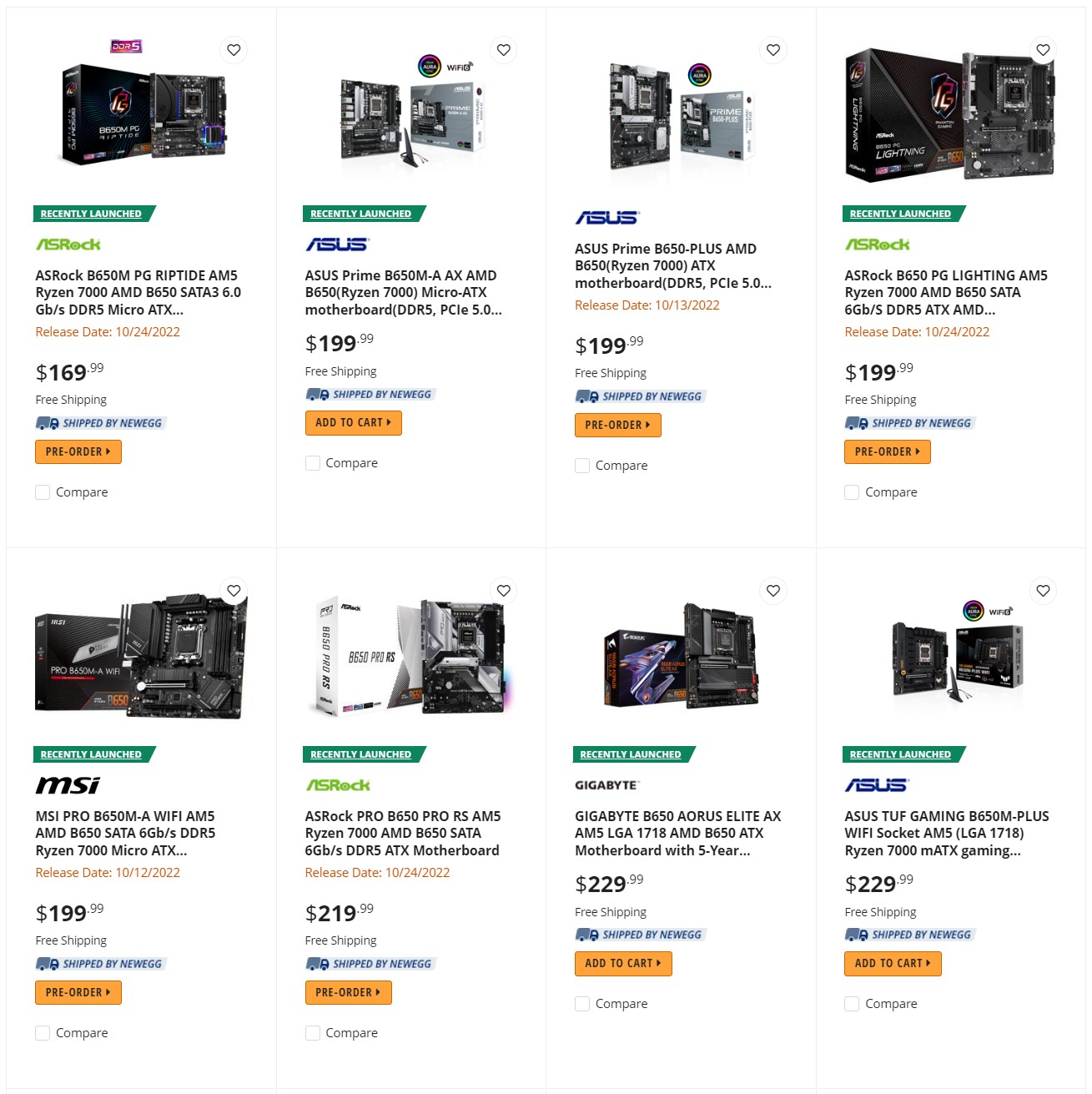Image resolution: width=1092 pixels, height=1094 pixels.
Task: Add ASUS Prime B650-PLUS to wishlist
Action: click(x=773, y=50)
